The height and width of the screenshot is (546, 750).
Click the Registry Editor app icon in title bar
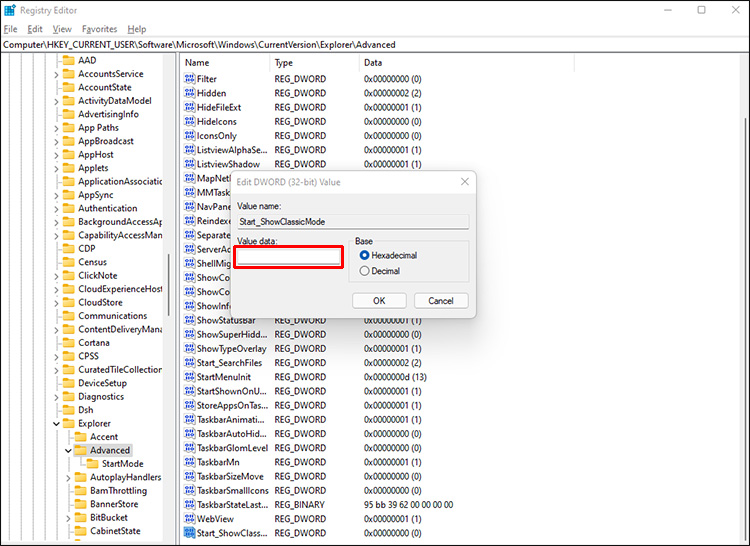click(10, 10)
